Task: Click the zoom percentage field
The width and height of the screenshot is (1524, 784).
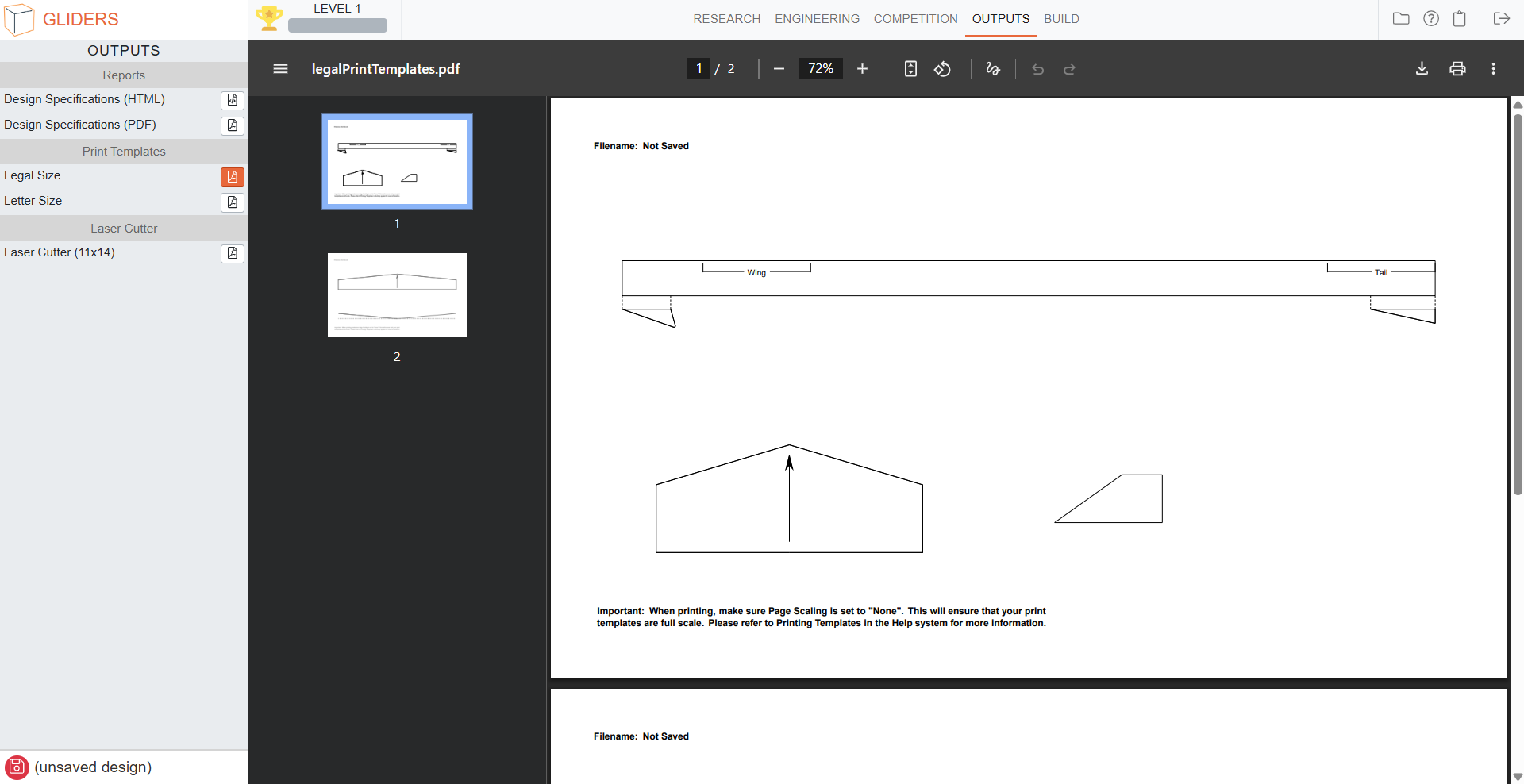Action: coord(820,69)
